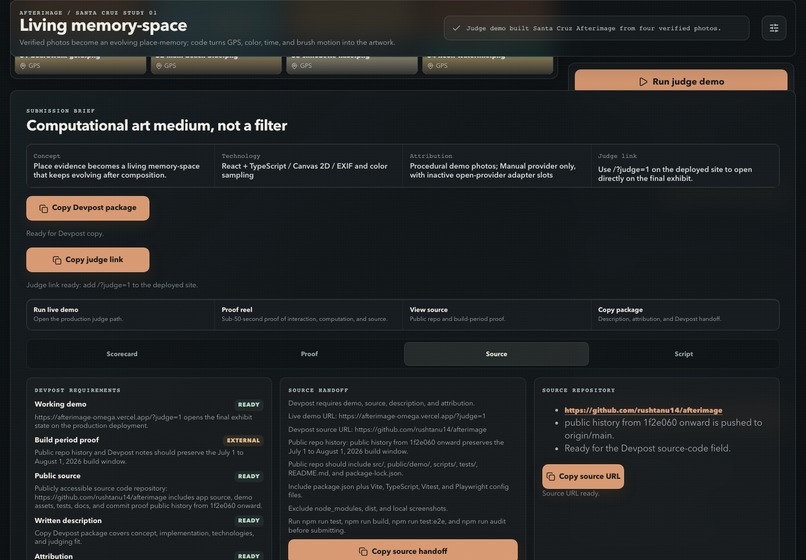Click the Living memory-space page title
Viewport: 806px width, 560px height.
tap(103, 25)
